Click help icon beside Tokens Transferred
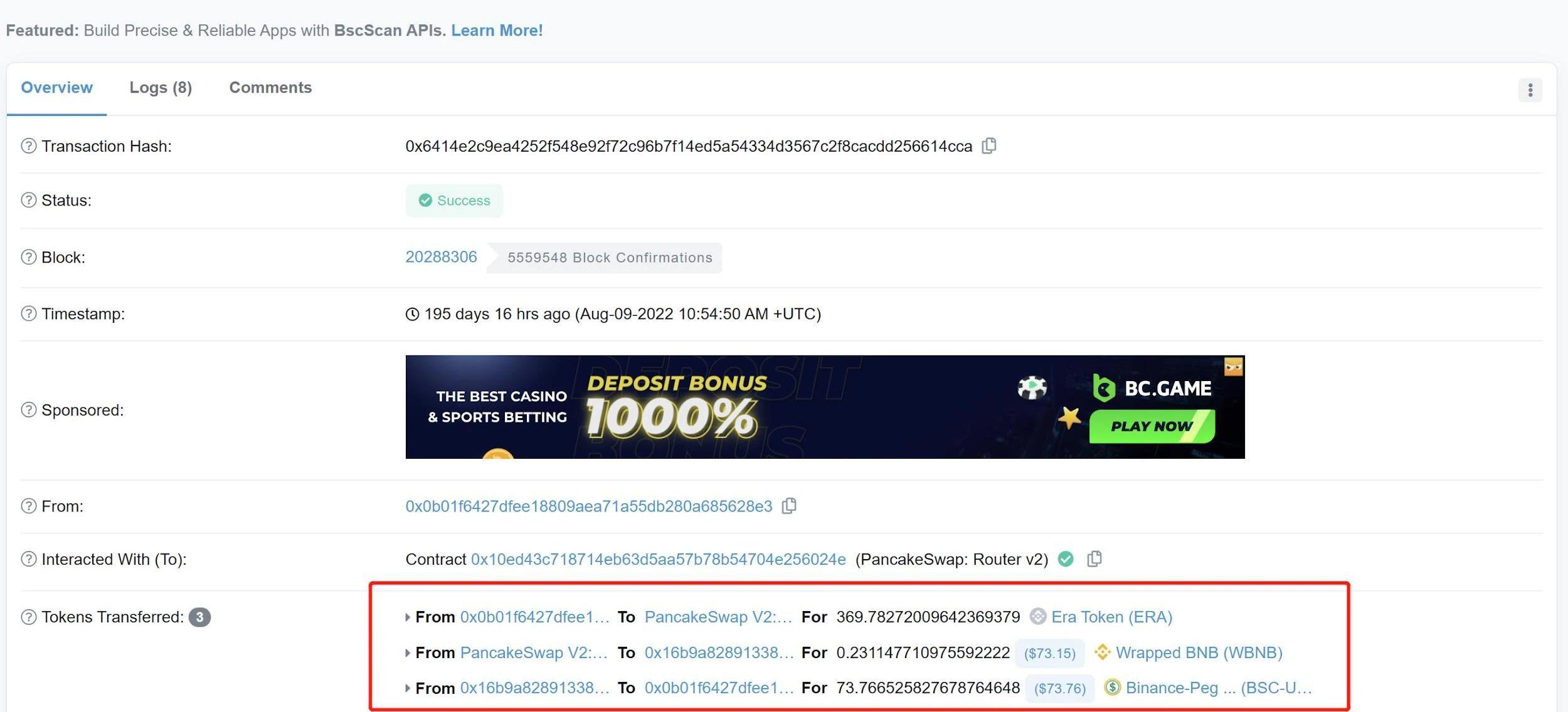1568x712 pixels. [x=29, y=617]
